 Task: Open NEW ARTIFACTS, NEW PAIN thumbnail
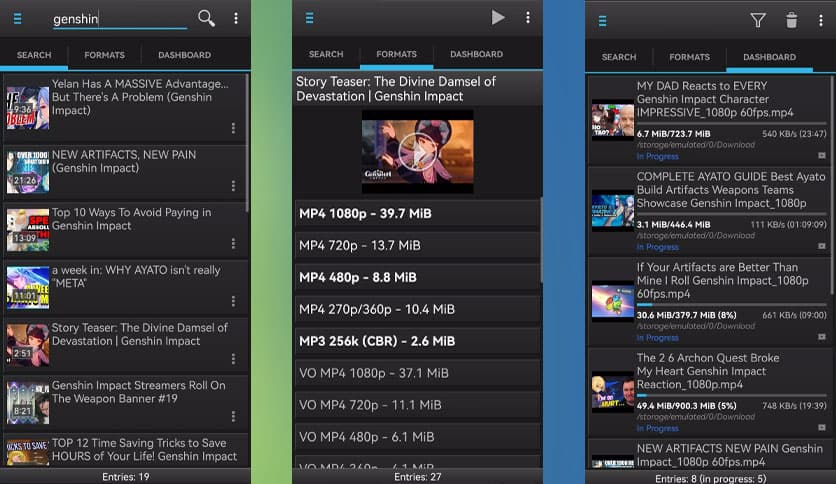pos(28,172)
